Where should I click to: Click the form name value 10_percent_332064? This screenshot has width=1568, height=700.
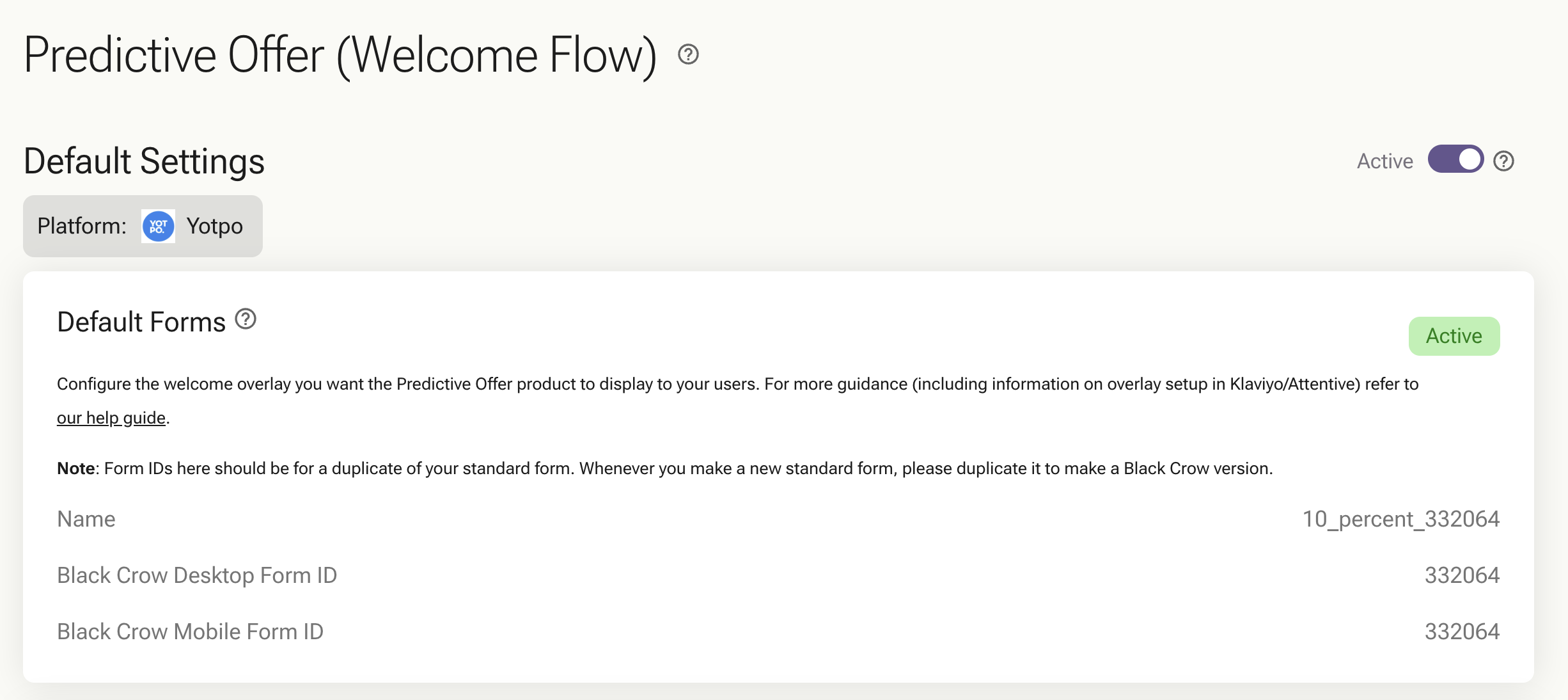(1400, 519)
